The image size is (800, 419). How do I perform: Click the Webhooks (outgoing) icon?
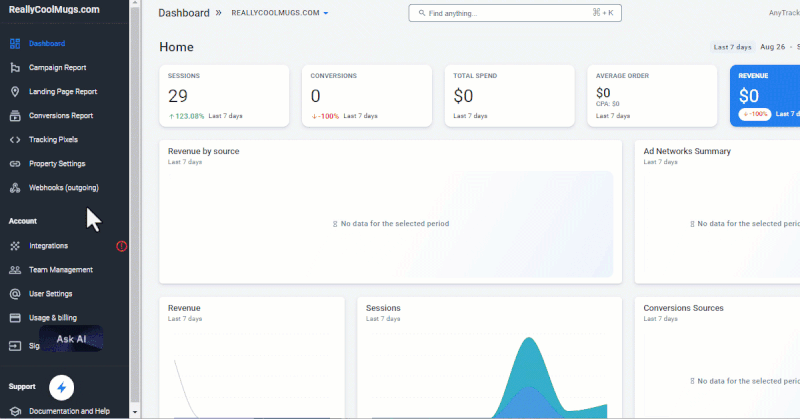point(15,188)
